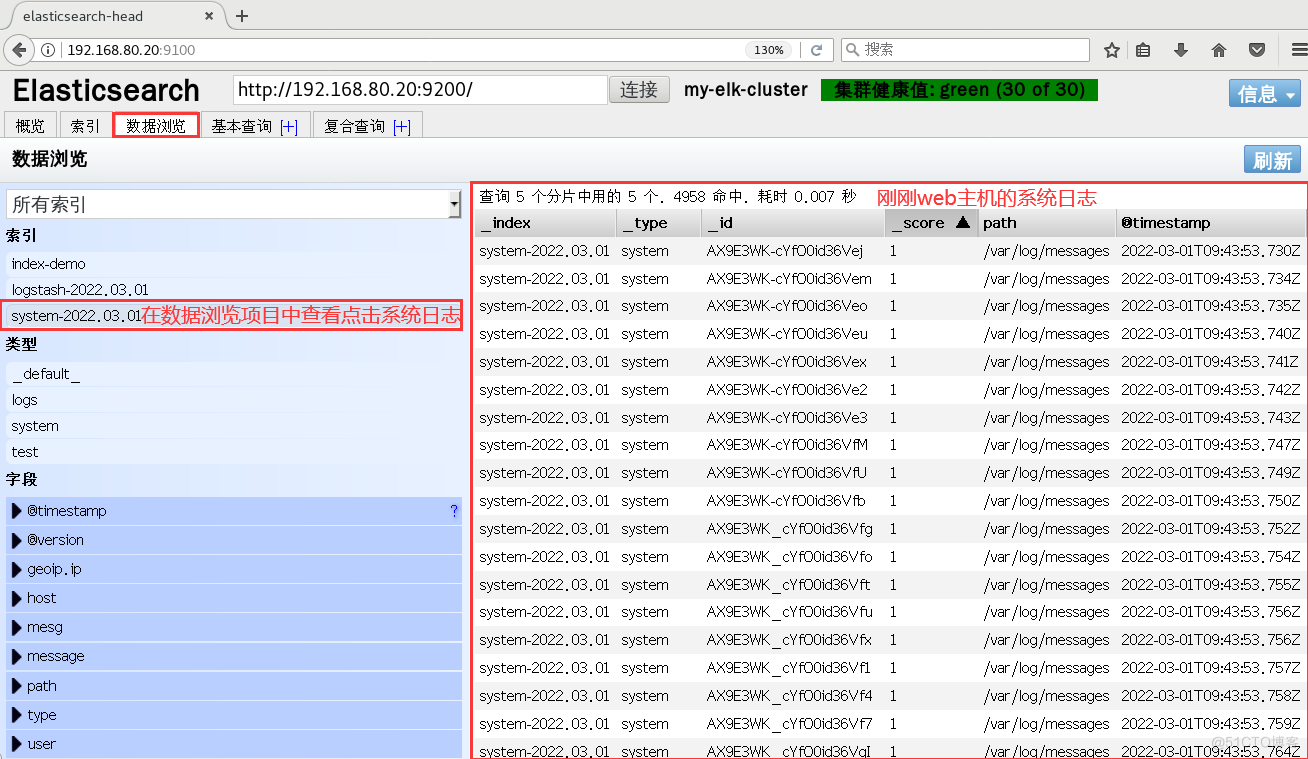Click timestamp 2022-03-01T09:43:53.741Z
This screenshot has width=1308, height=759.
[x=1210, y=362]
